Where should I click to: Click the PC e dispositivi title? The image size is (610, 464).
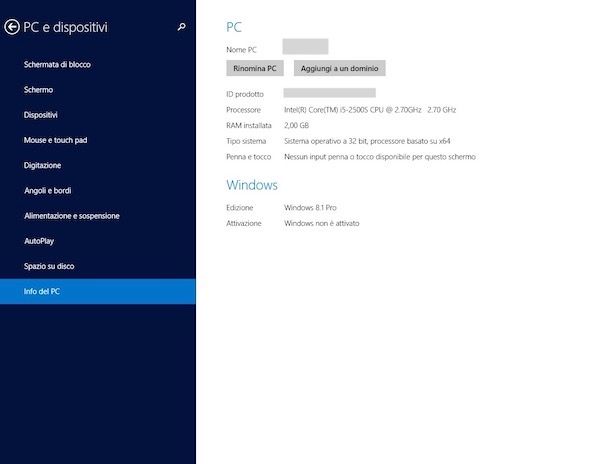click(65, 27)
